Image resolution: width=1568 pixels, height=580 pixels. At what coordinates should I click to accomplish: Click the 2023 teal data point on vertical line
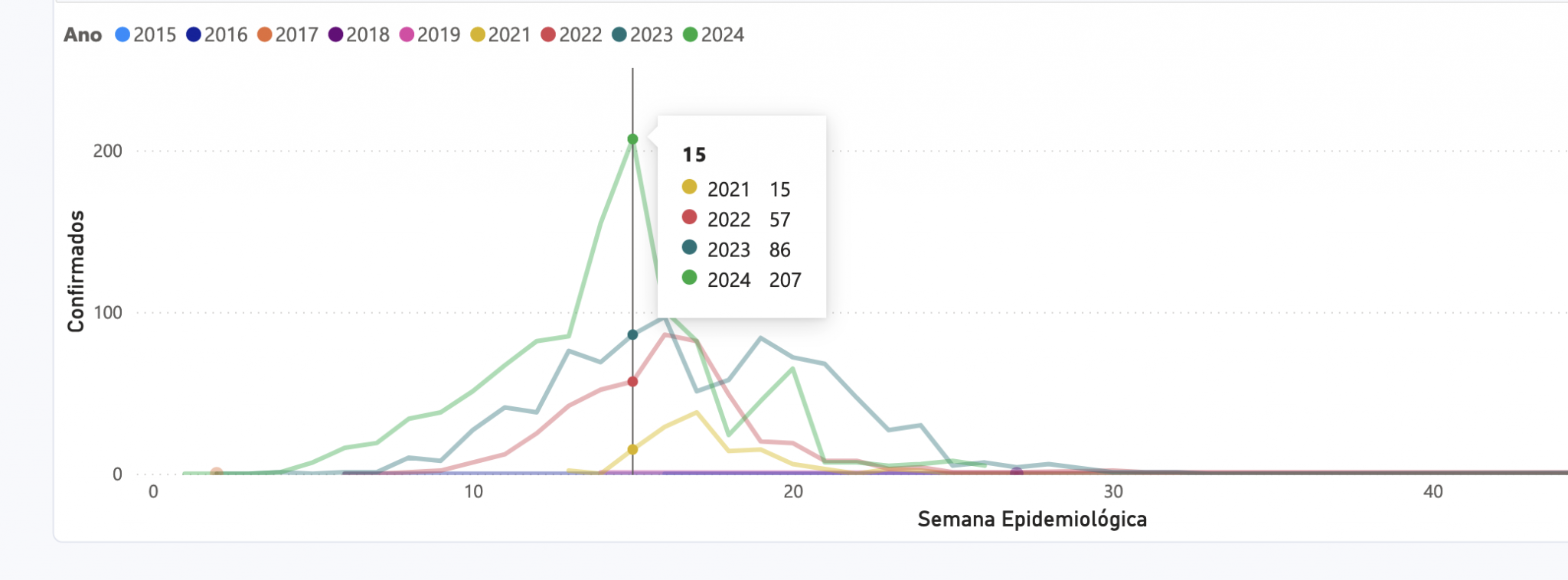coord(632,335)
